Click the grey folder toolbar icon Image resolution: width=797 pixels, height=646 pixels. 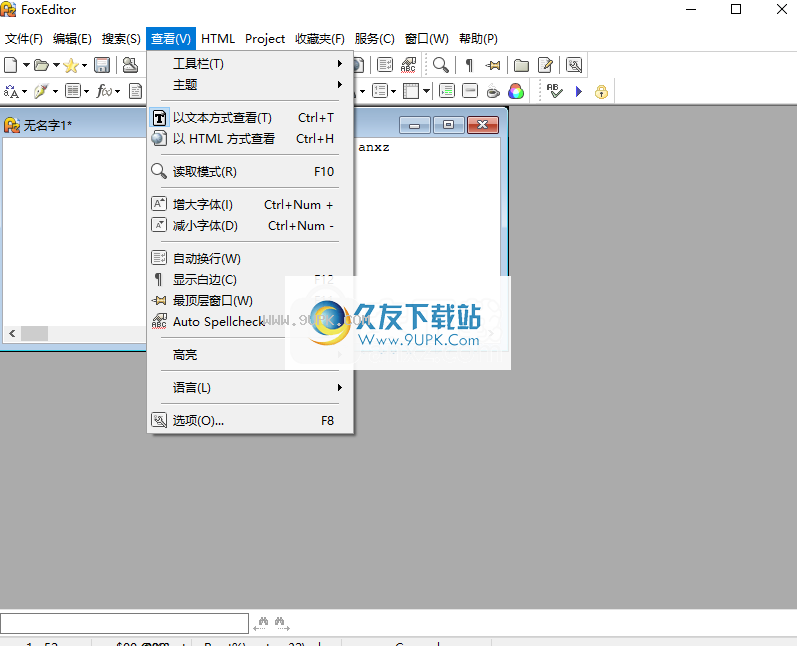tap(522, 65)
